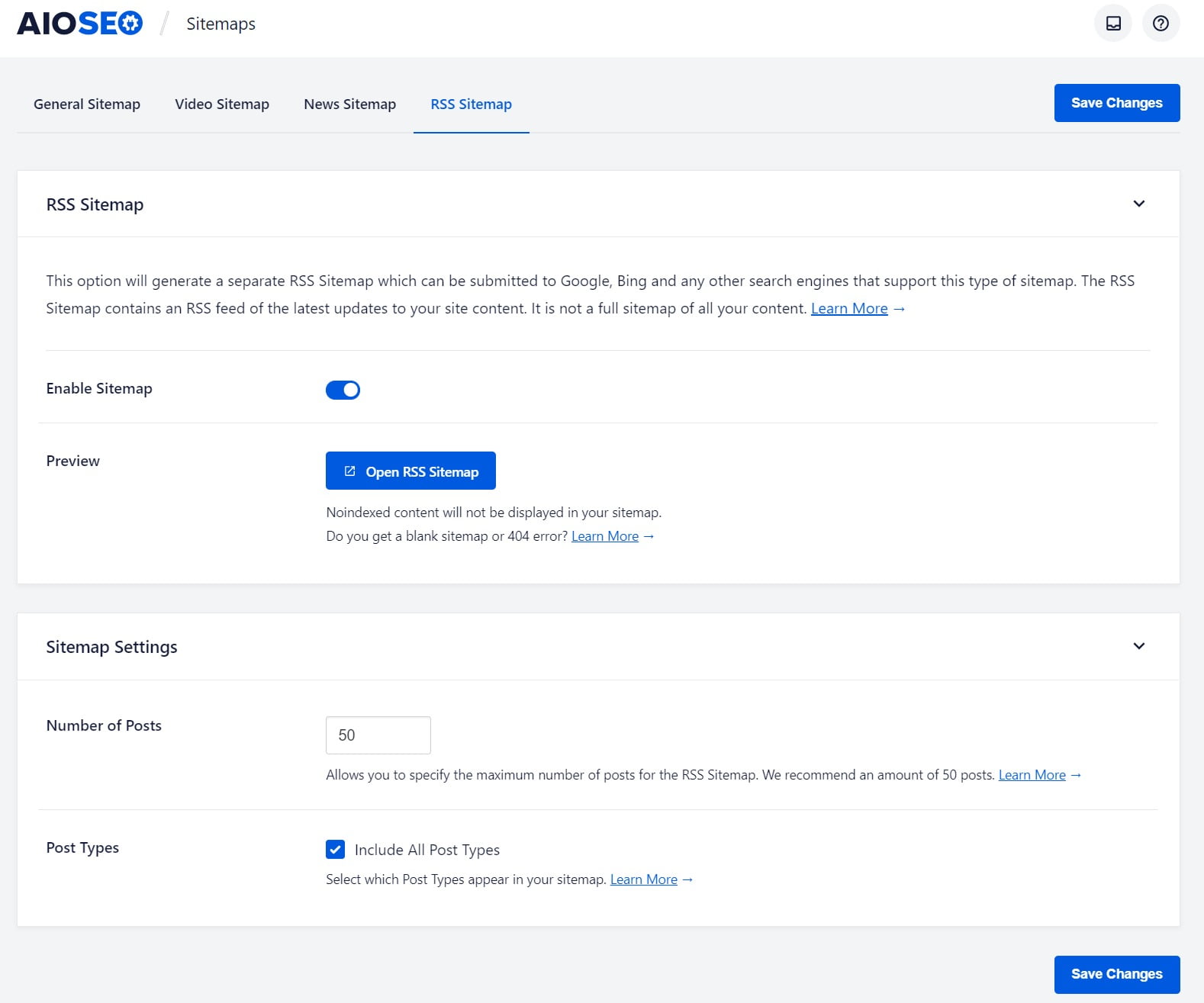Click the external link icon on Open RSS Sitemap
This screenshot has width=1204, height=1003.
coord(349,471)
